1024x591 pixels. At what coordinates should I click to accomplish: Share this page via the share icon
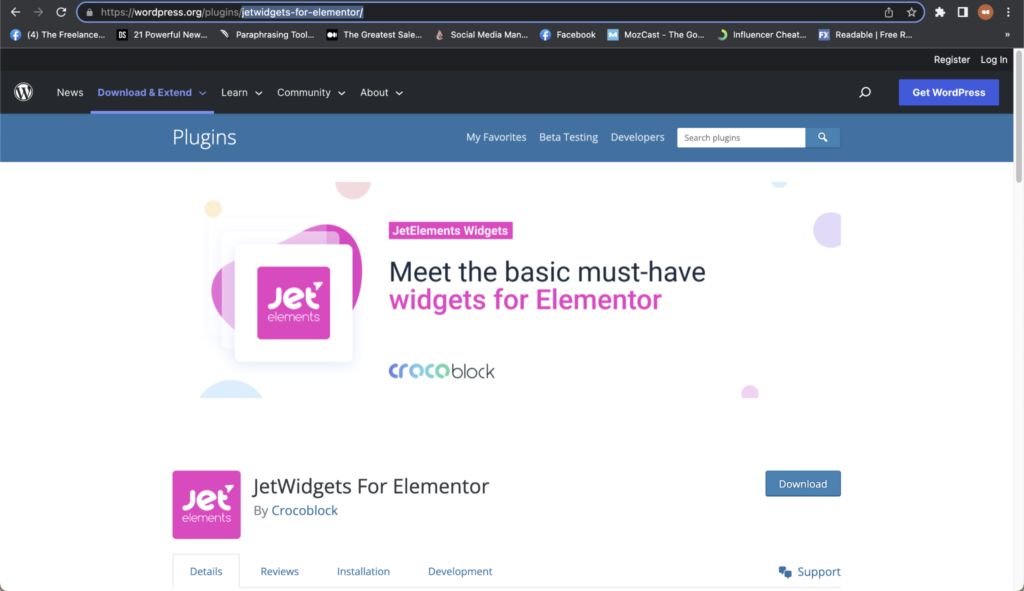[x=889, y=12]
